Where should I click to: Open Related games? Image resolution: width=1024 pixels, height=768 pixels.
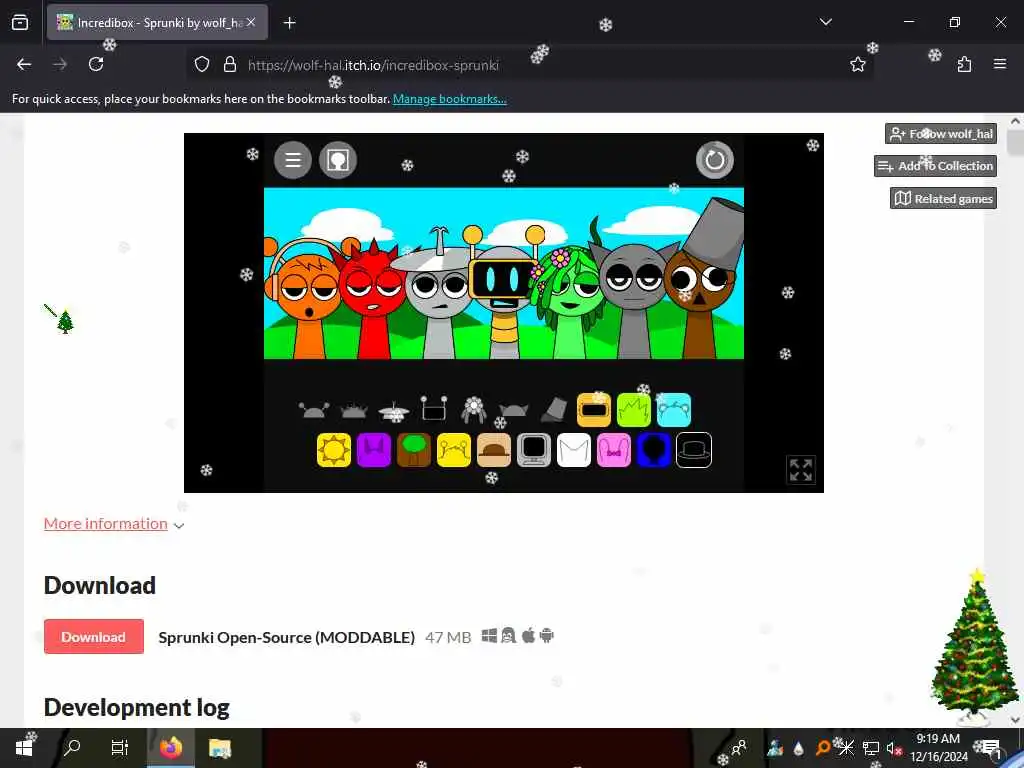coord(943,199)
